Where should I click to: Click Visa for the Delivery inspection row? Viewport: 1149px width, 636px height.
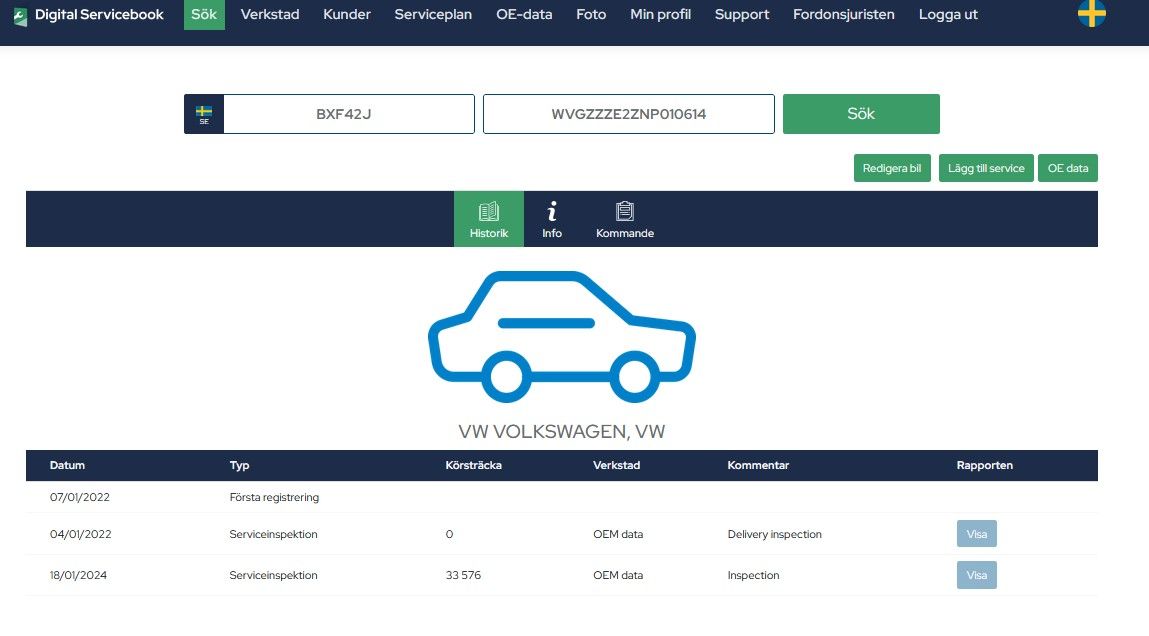click(976, 534)
